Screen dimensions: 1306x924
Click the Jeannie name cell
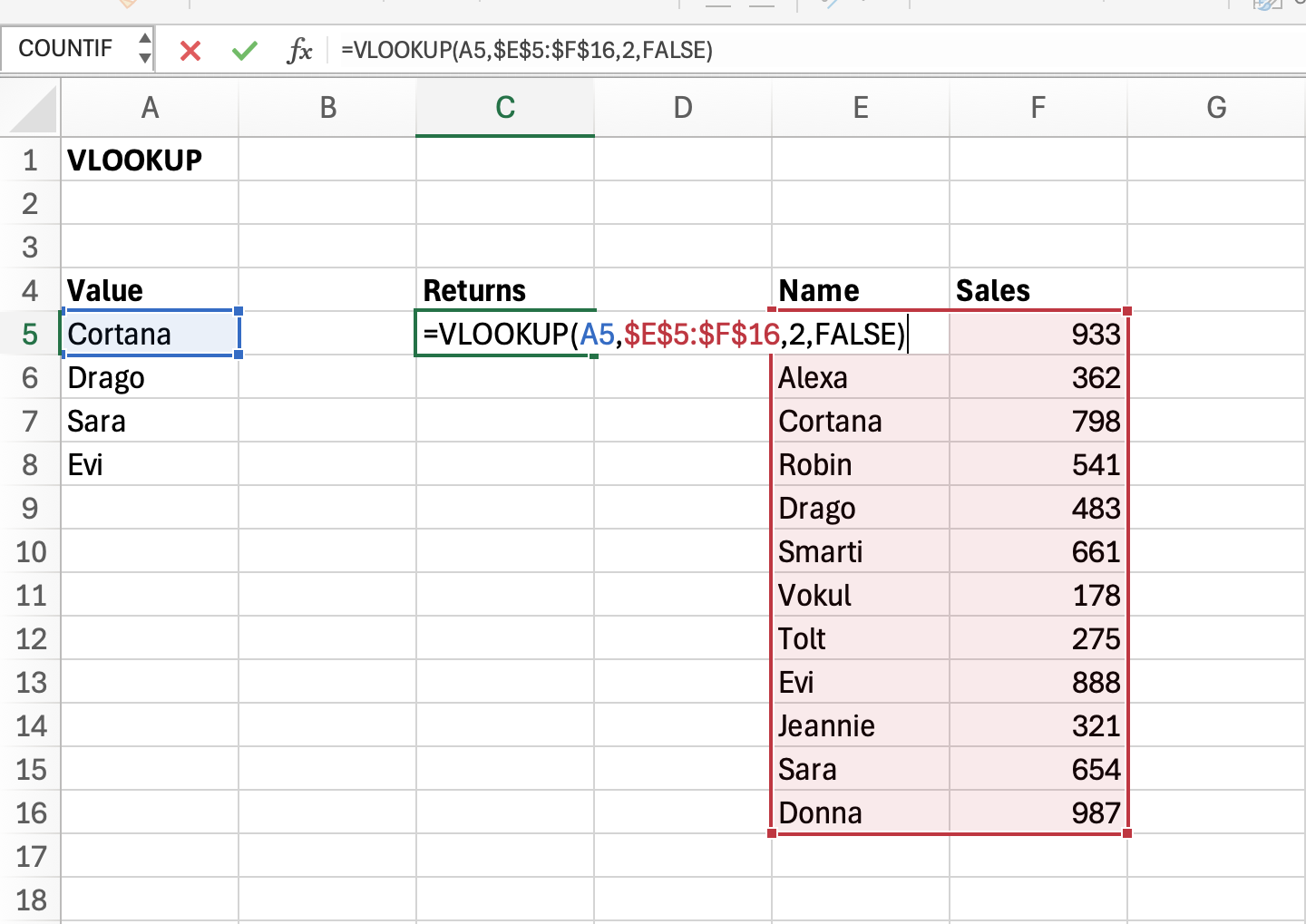(x=861, y=725)
